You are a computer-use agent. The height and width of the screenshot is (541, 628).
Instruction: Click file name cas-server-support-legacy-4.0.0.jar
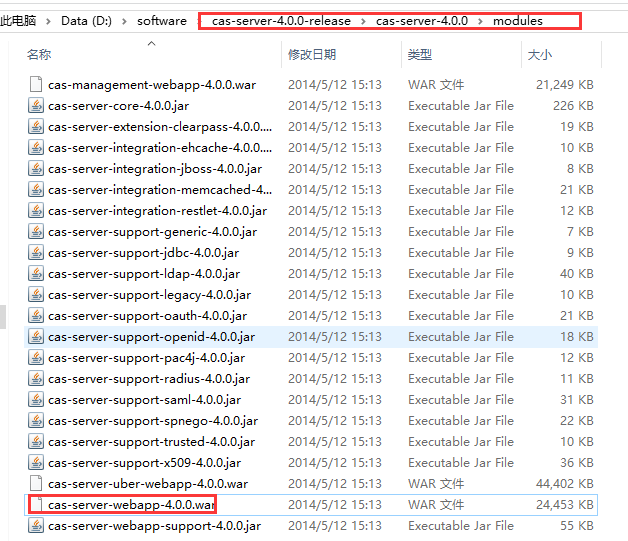click(x=149, y=295)
